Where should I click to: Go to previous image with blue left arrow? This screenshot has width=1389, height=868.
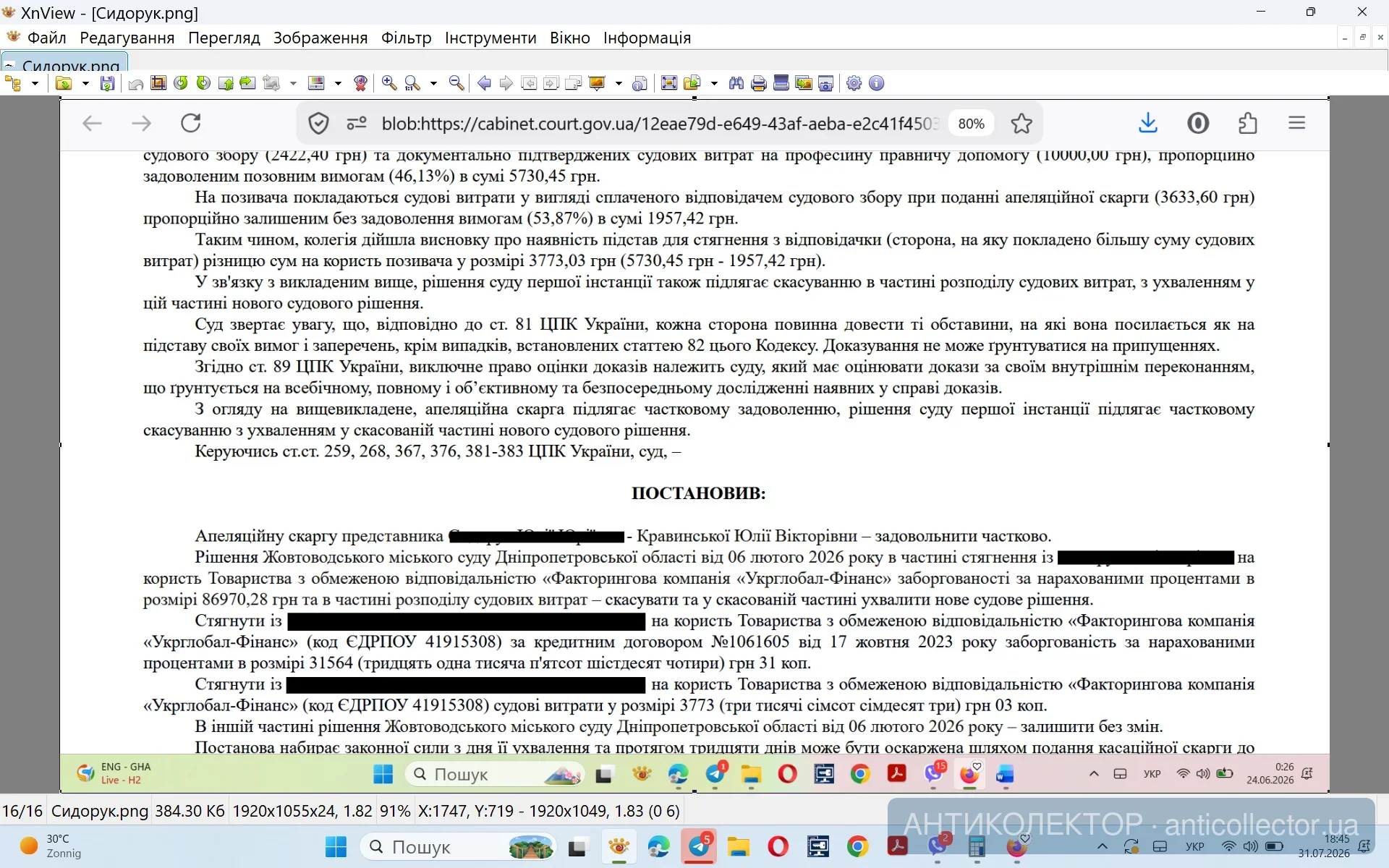(x=484, y=83)
